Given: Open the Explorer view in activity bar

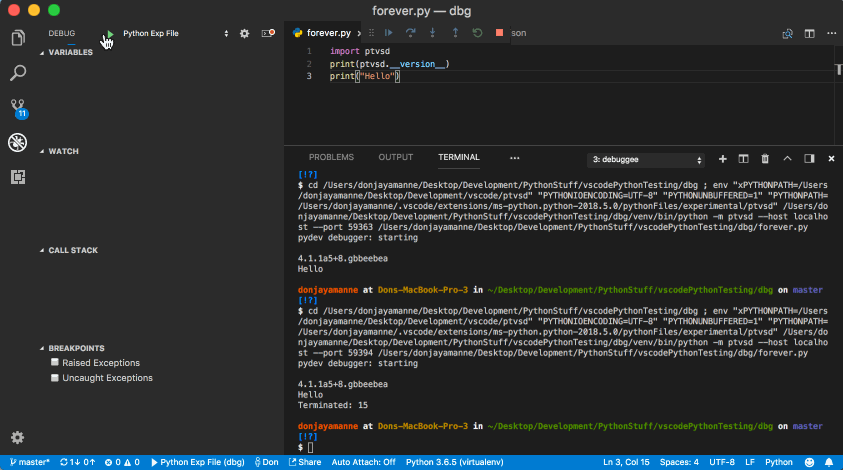Looking at the screenshot, I should (18, 38).
